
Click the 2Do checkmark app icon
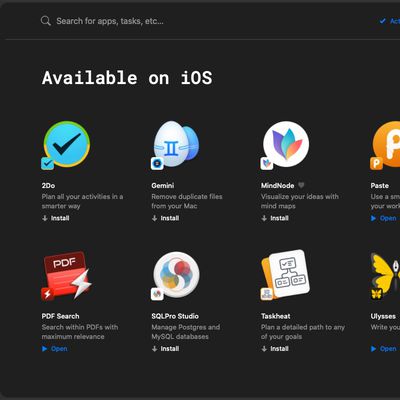67,144
